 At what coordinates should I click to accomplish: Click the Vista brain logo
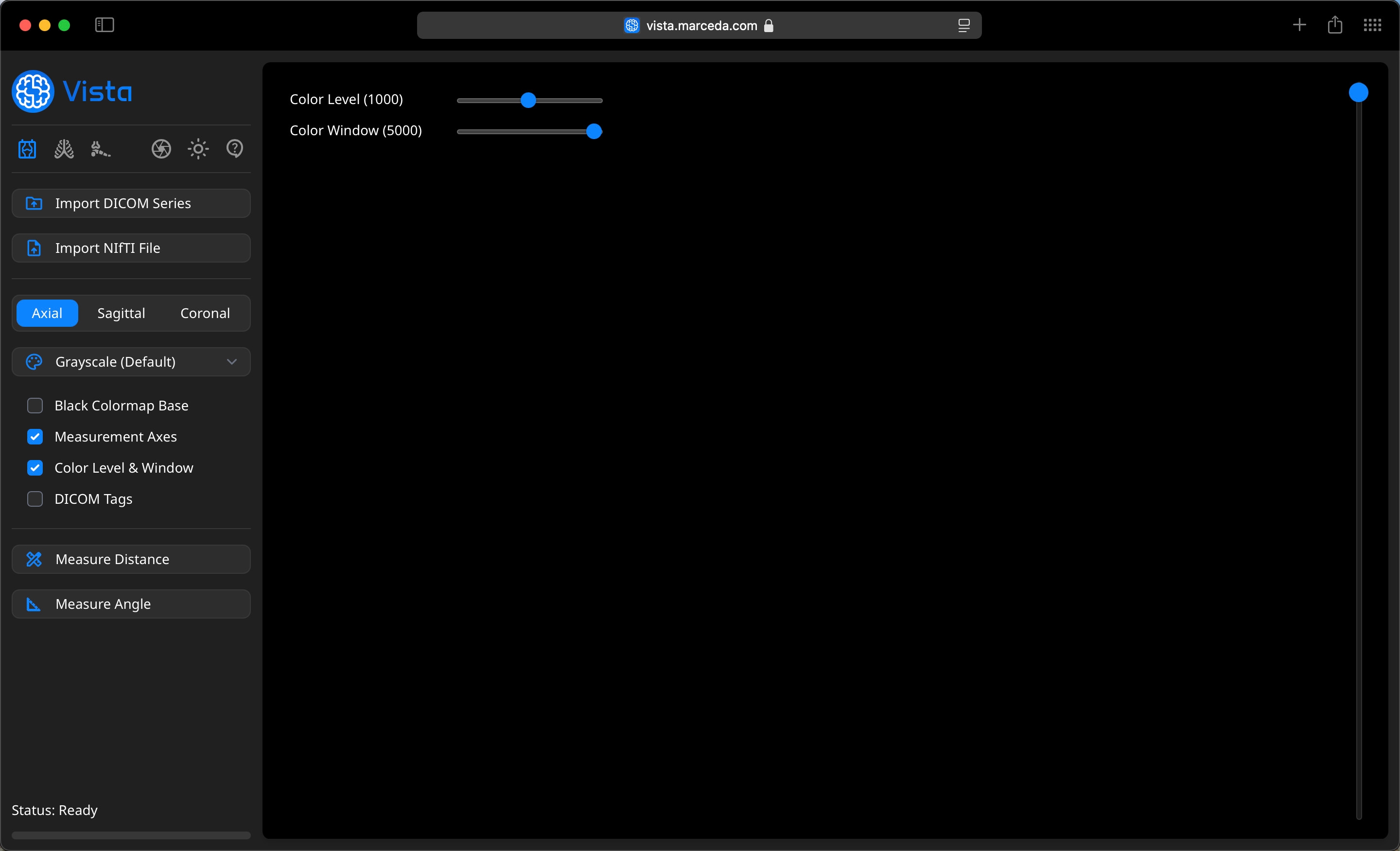pyautogui.click(x=33, y=91)
